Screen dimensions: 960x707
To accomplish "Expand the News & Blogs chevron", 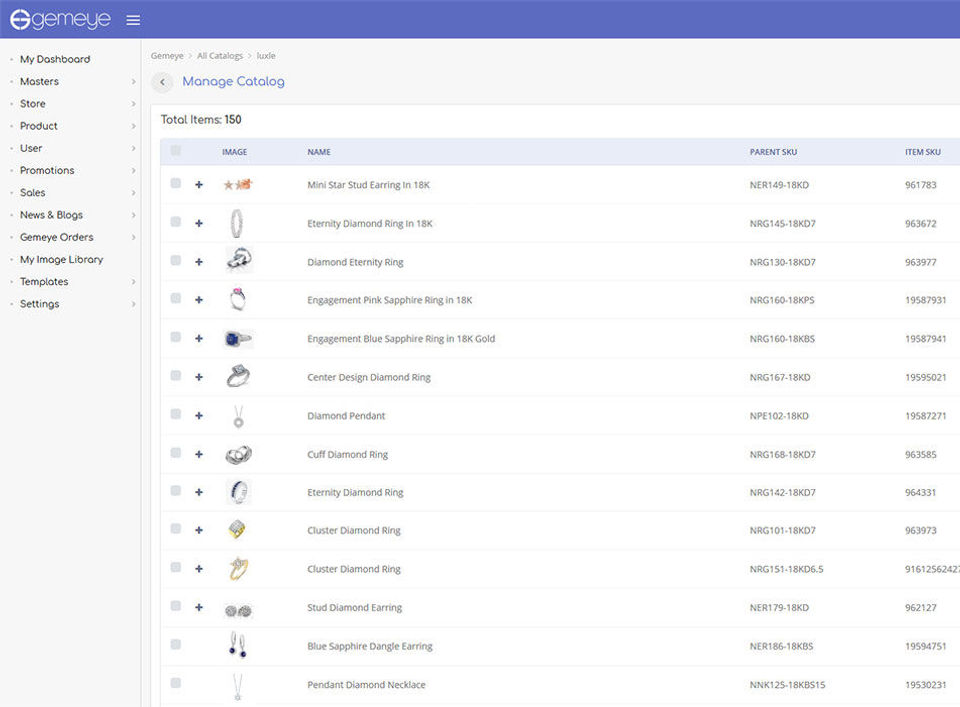I will 133,215.
